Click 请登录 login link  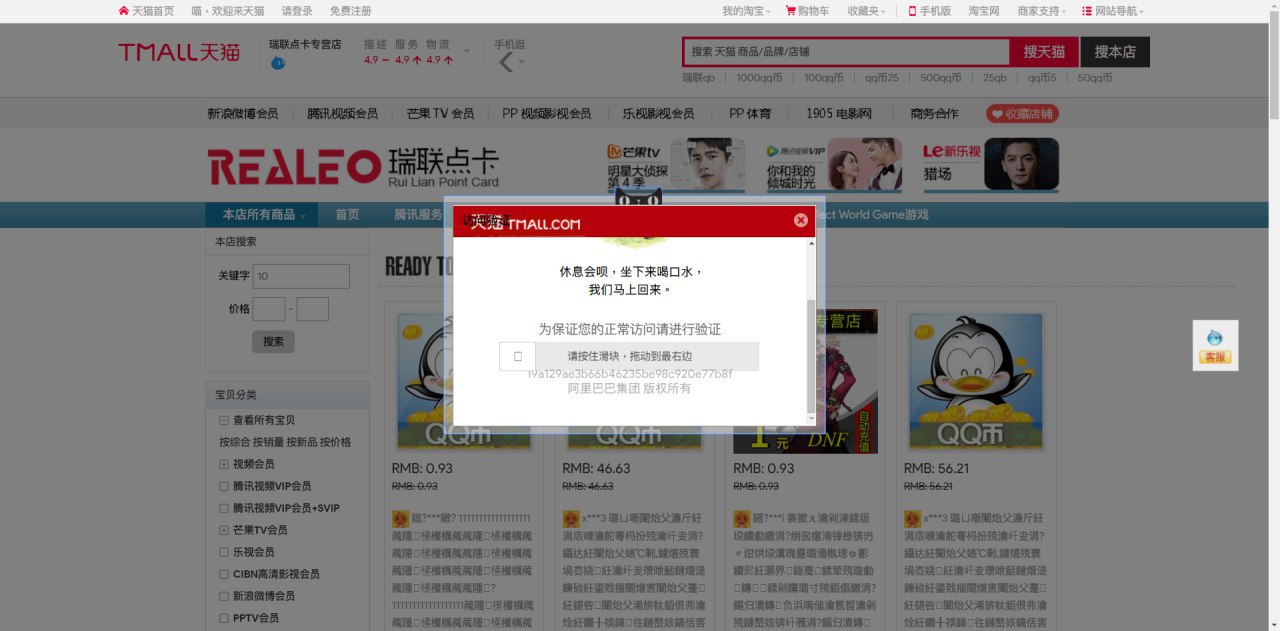click(x=297, y=11)
